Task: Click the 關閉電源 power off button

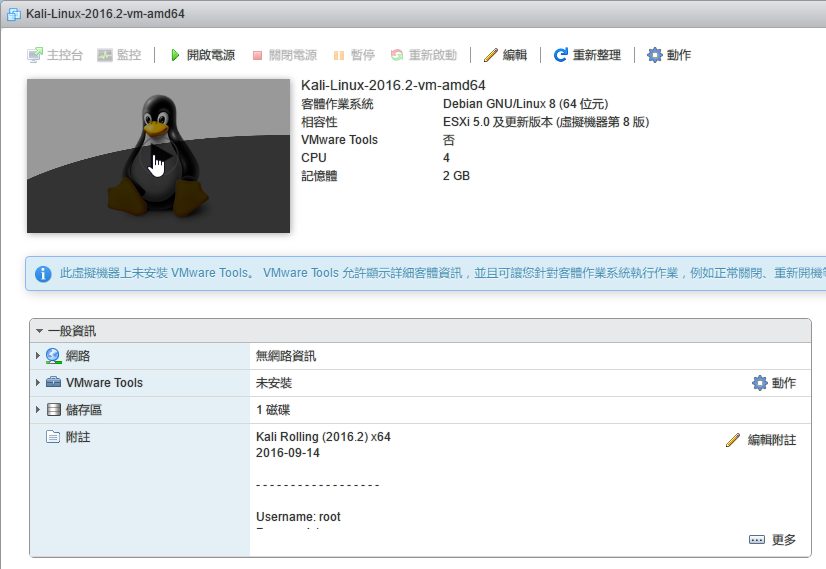Action: point(284,55)
